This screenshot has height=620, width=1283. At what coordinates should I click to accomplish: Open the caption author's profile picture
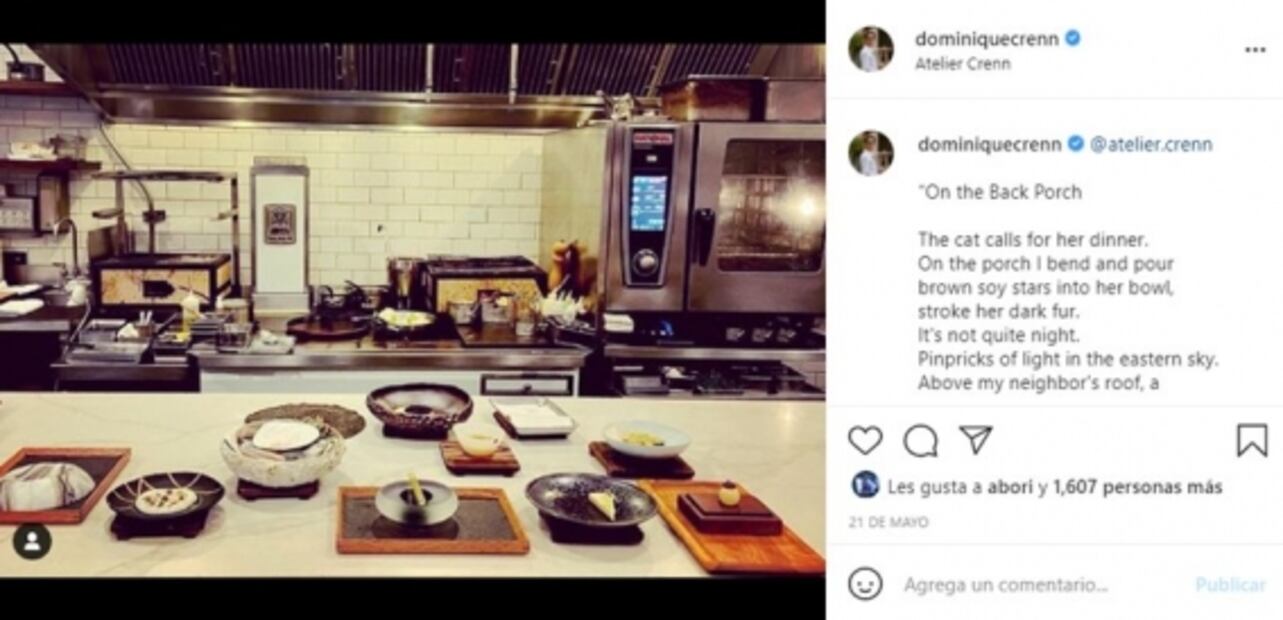click(x=871, y=153)
